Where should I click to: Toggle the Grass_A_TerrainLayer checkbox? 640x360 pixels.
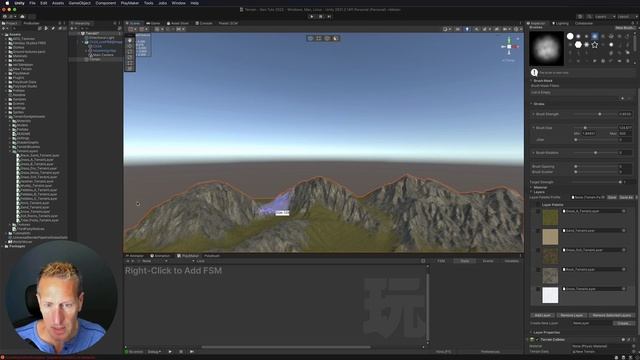(538, 211)
